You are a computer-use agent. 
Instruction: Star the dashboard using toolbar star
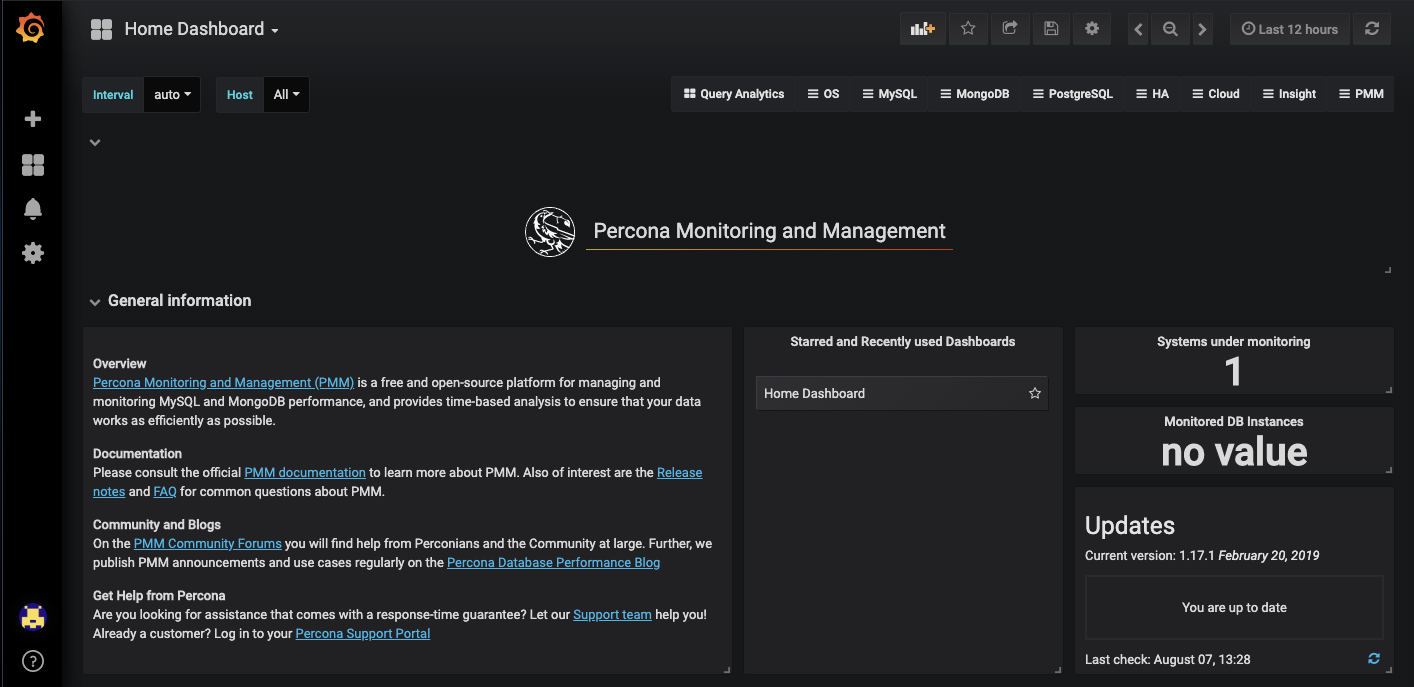tap(968, 29)
